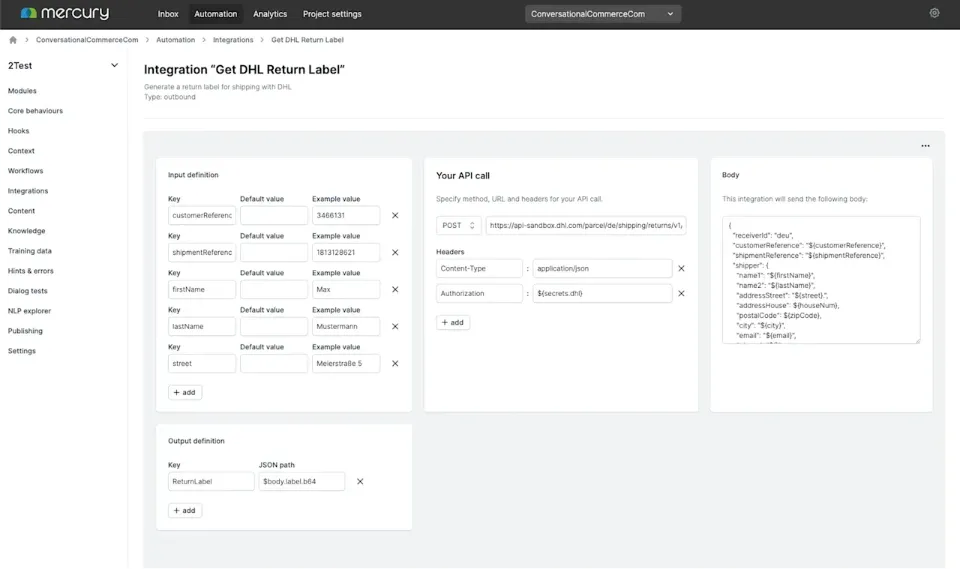Open Content in the sidebar
Image resolution: width=960 pixels, height=569 pixels.
(x=21, y=211)
